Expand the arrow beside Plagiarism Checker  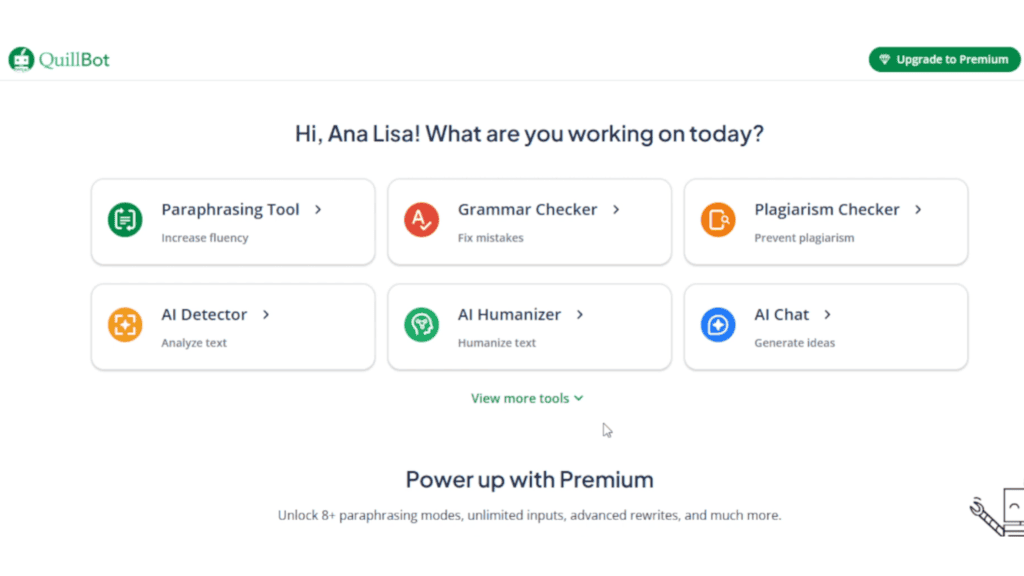(917, 210)
